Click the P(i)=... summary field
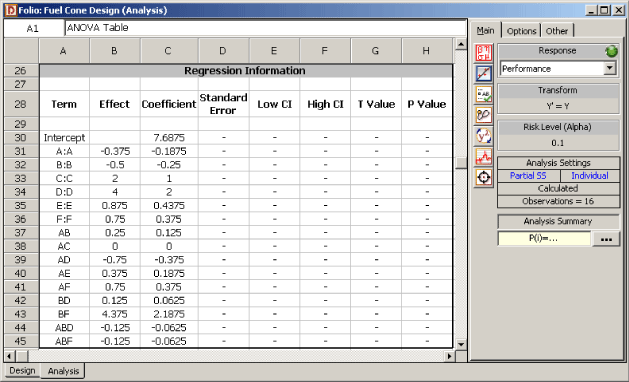 point(544,238)
